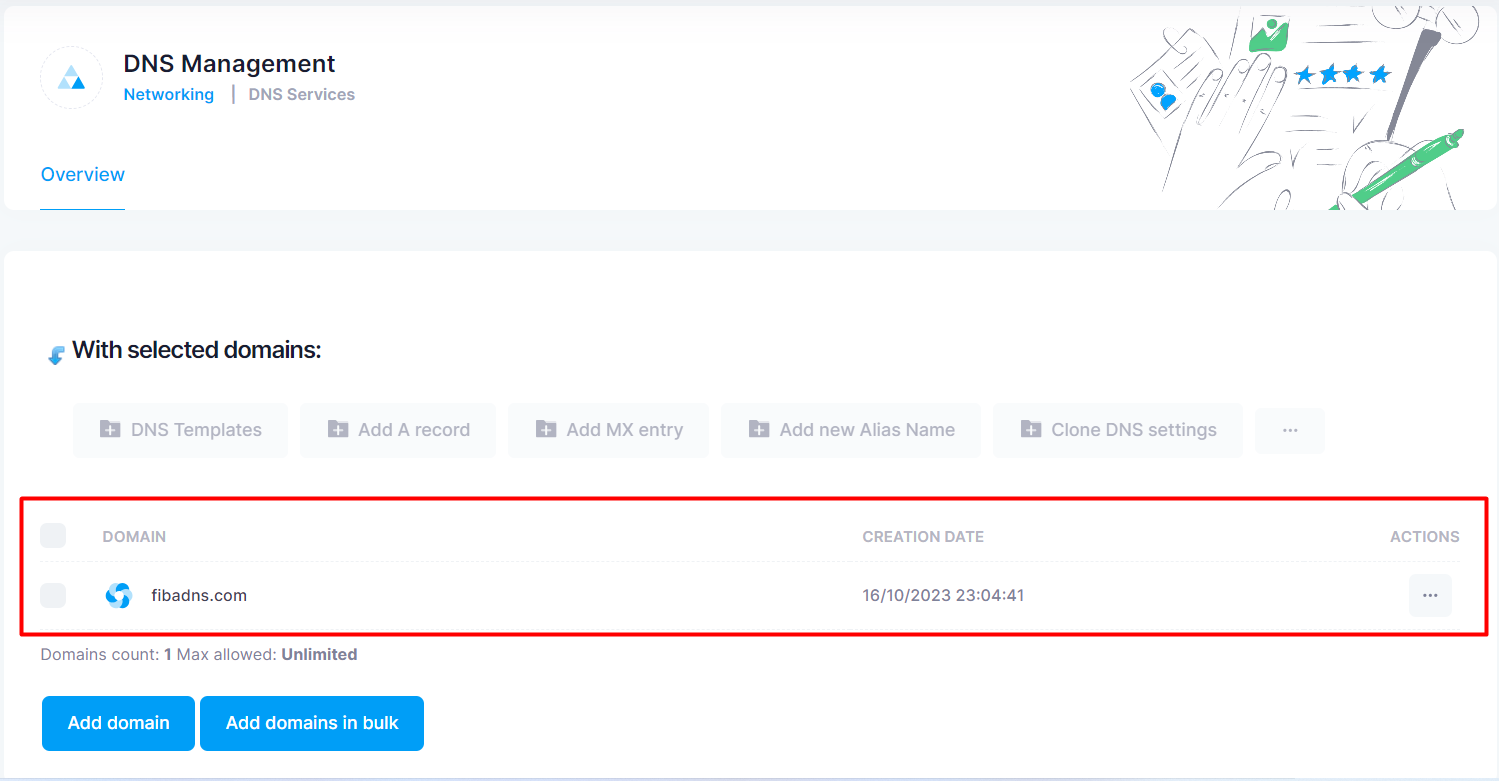Click the DNS Services breadcrumb text
The image size is (1499, 781).
click(302, 95)
